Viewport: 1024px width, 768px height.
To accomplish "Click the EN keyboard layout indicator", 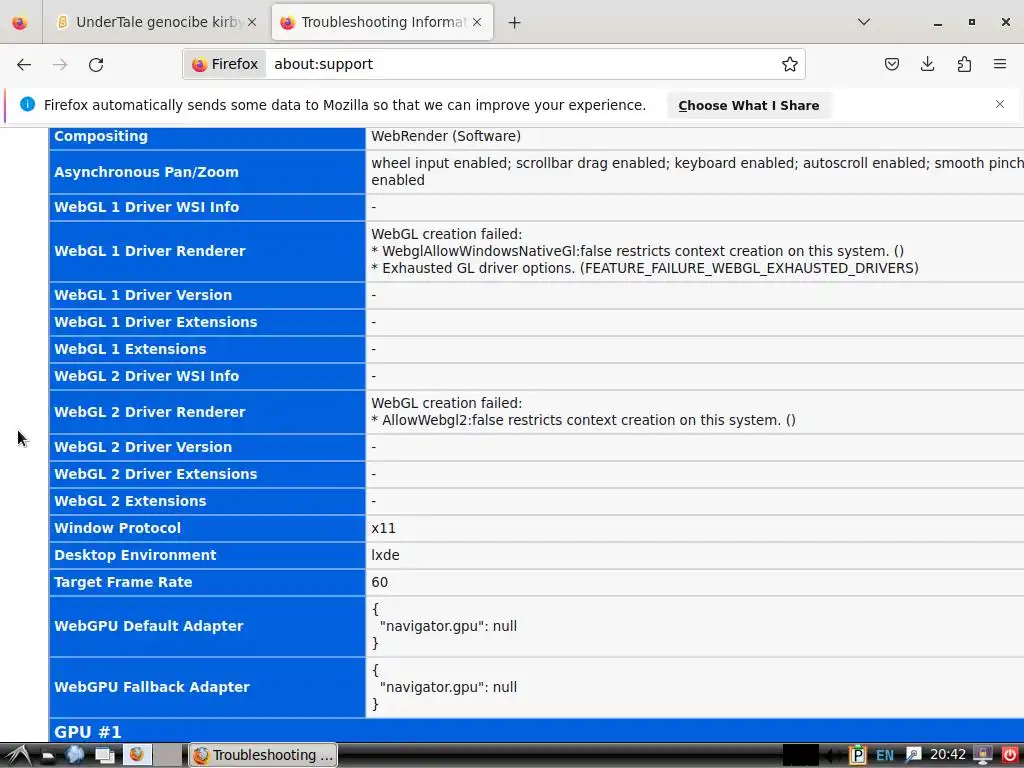I will click(885, 756).
